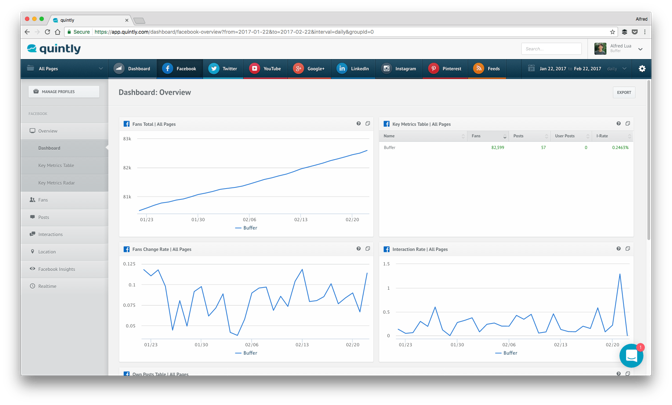Go to browser home page icon
The width and height of the screenshot is (672, 405).
tap(57, 32)
